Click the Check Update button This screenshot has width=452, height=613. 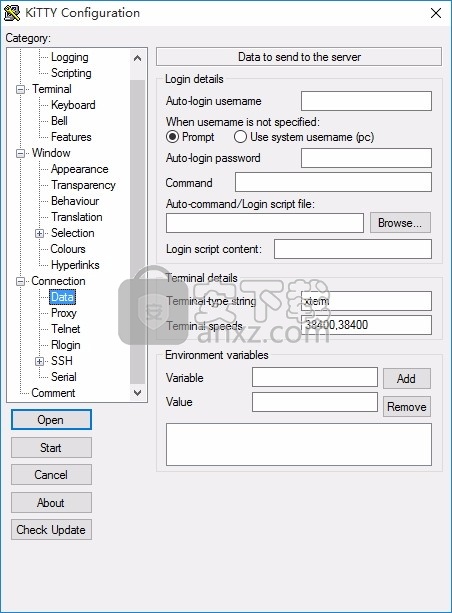tap(51, 530)
